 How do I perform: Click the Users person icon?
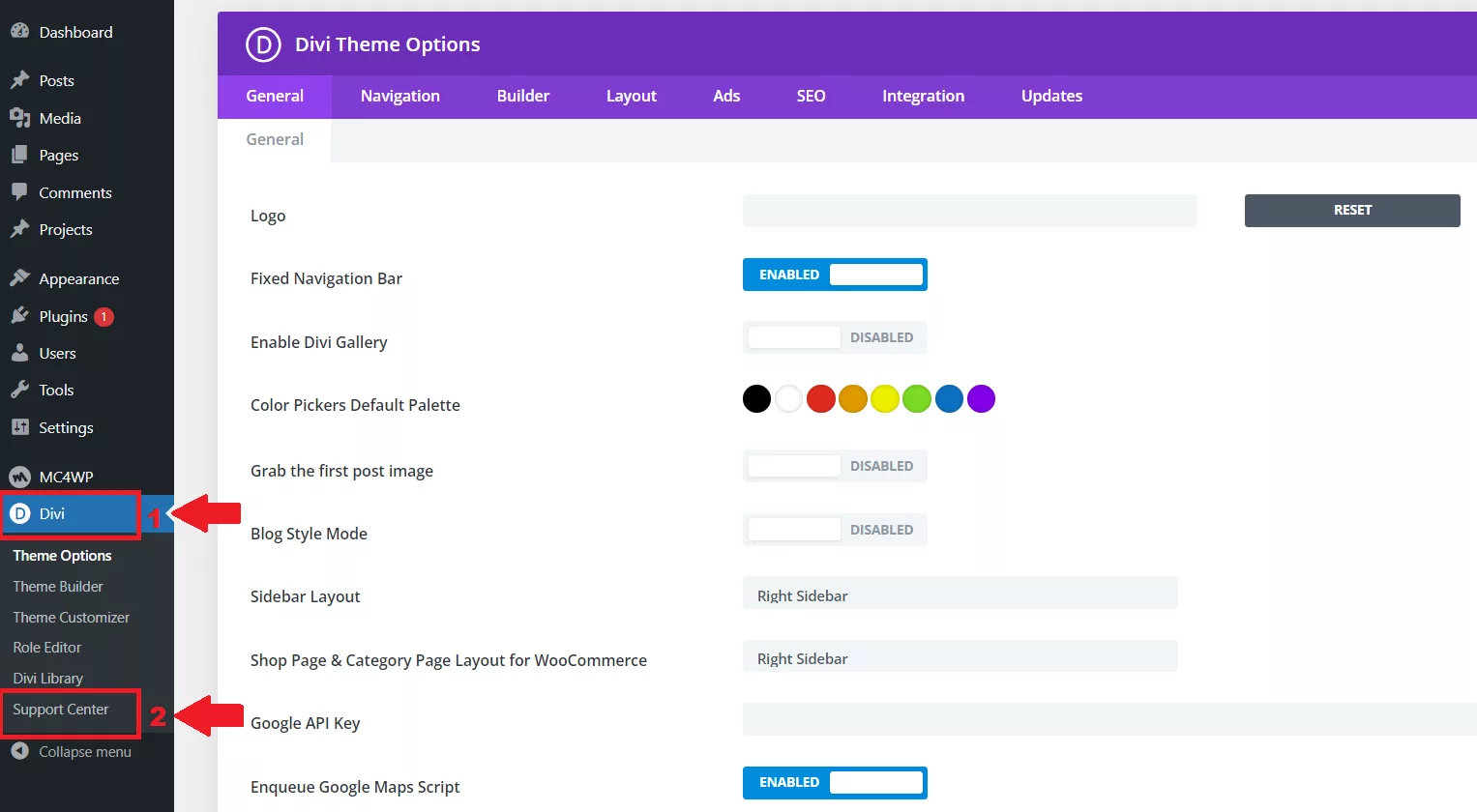(x=19, y=353)
